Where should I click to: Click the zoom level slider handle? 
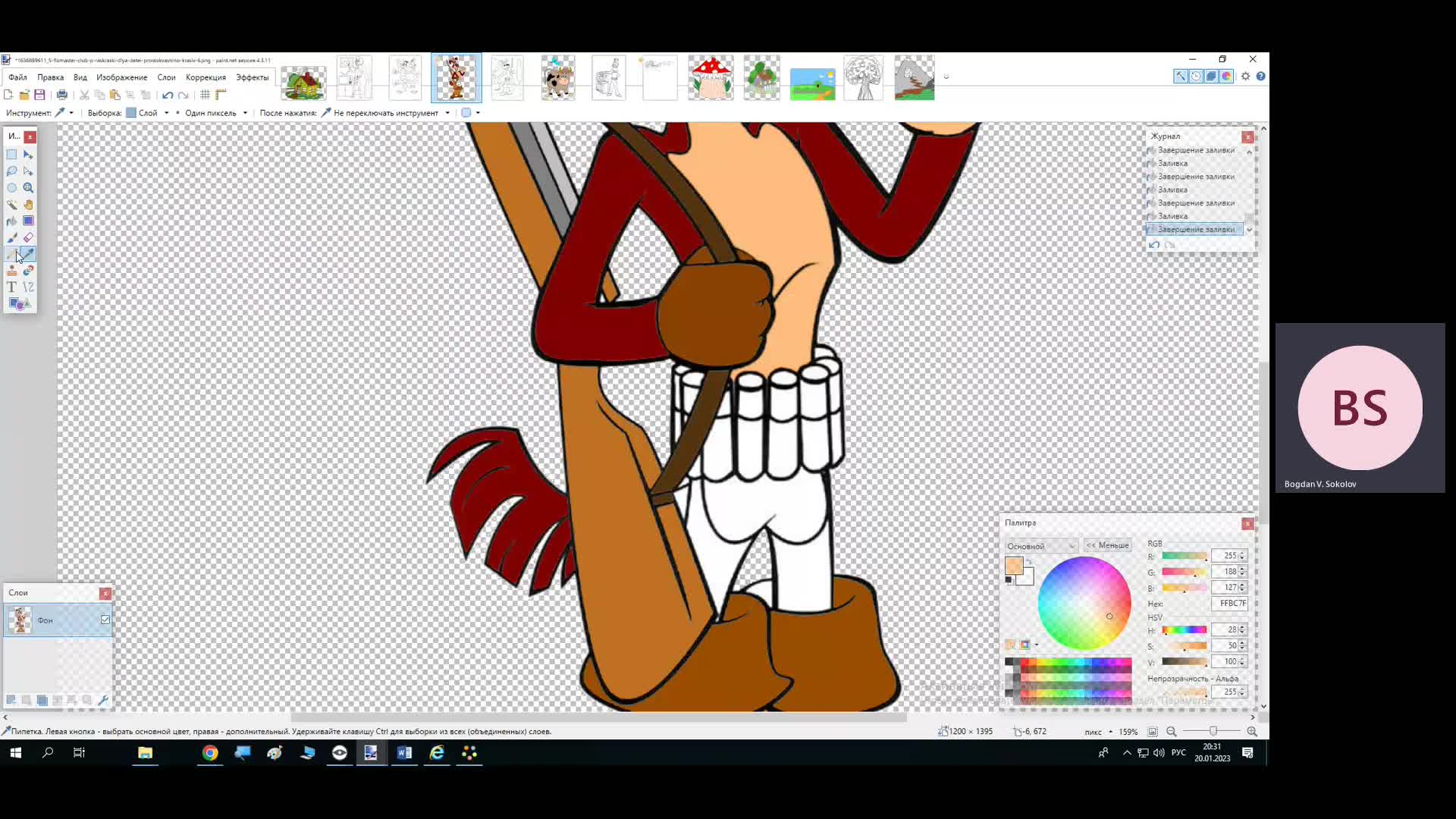pos(1213,731)
